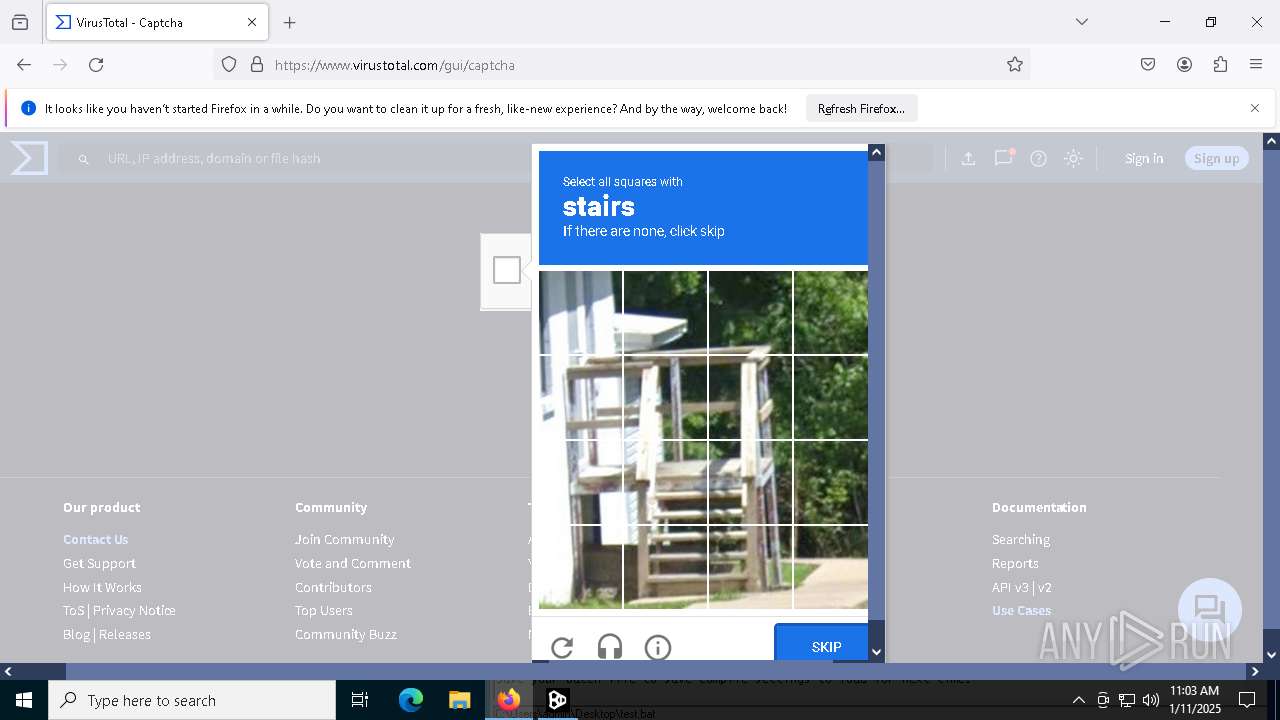The height and width of the screenshot is (720, 1280).
Task: Open the captcha info icon
Action: (x=658, y=647)
